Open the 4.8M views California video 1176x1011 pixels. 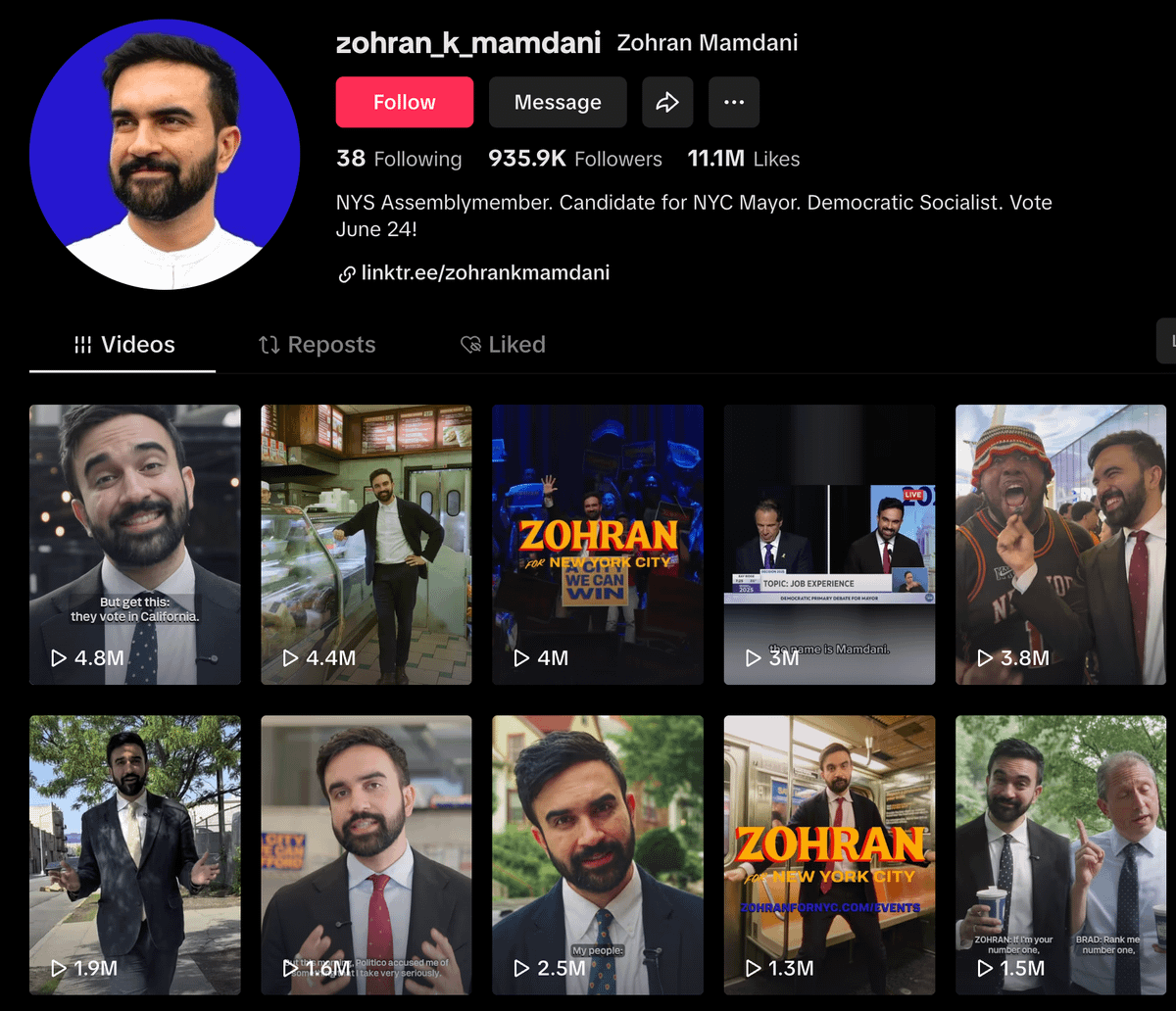point(134,544)
